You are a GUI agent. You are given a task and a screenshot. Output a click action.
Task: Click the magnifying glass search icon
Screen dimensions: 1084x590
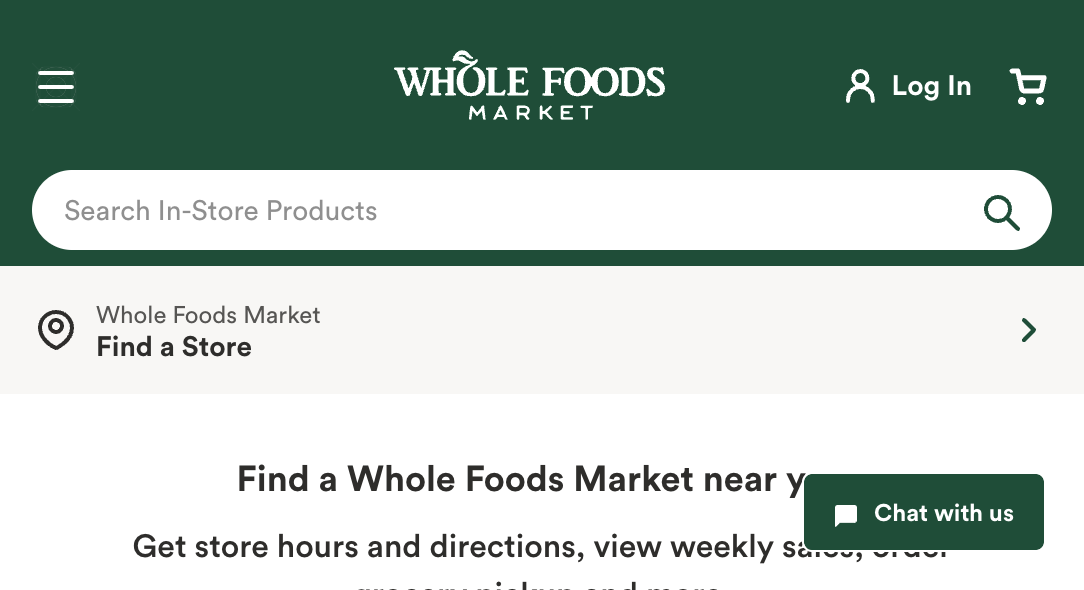coord(1001,211)
